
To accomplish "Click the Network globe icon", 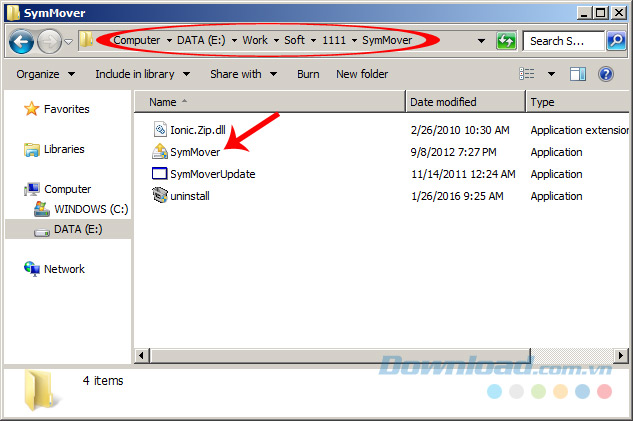I will [x=31, y=268].
